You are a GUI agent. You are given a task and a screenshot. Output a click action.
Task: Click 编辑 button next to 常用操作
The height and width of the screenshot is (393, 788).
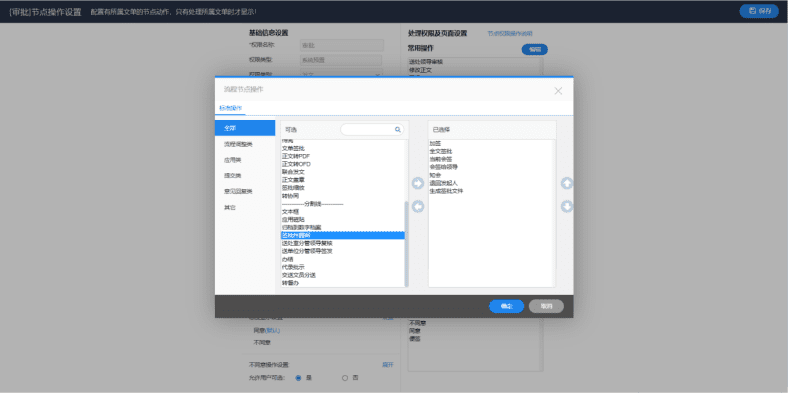[535, 49]
